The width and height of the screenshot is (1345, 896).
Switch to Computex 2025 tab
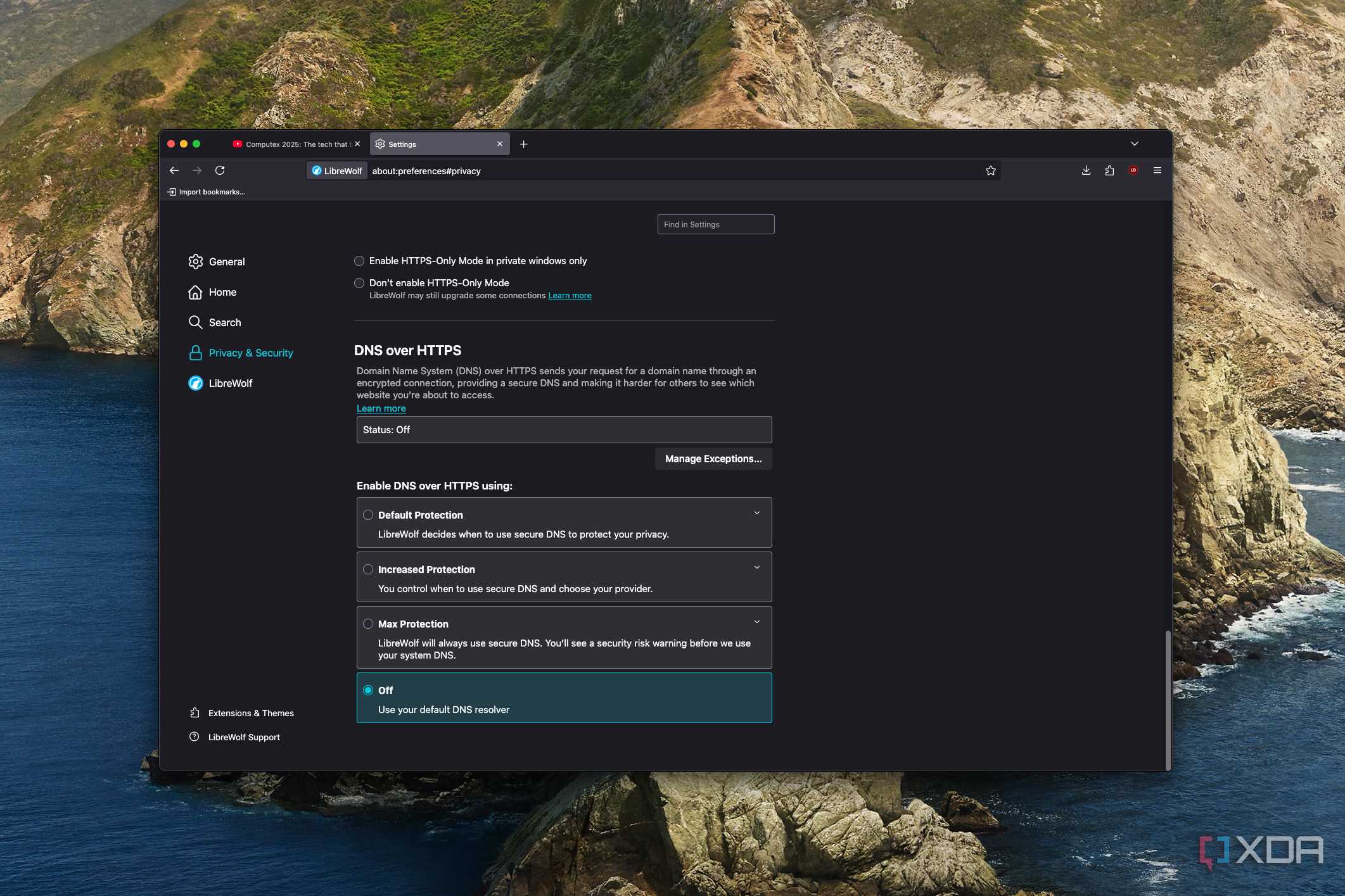tap(296, 144)
